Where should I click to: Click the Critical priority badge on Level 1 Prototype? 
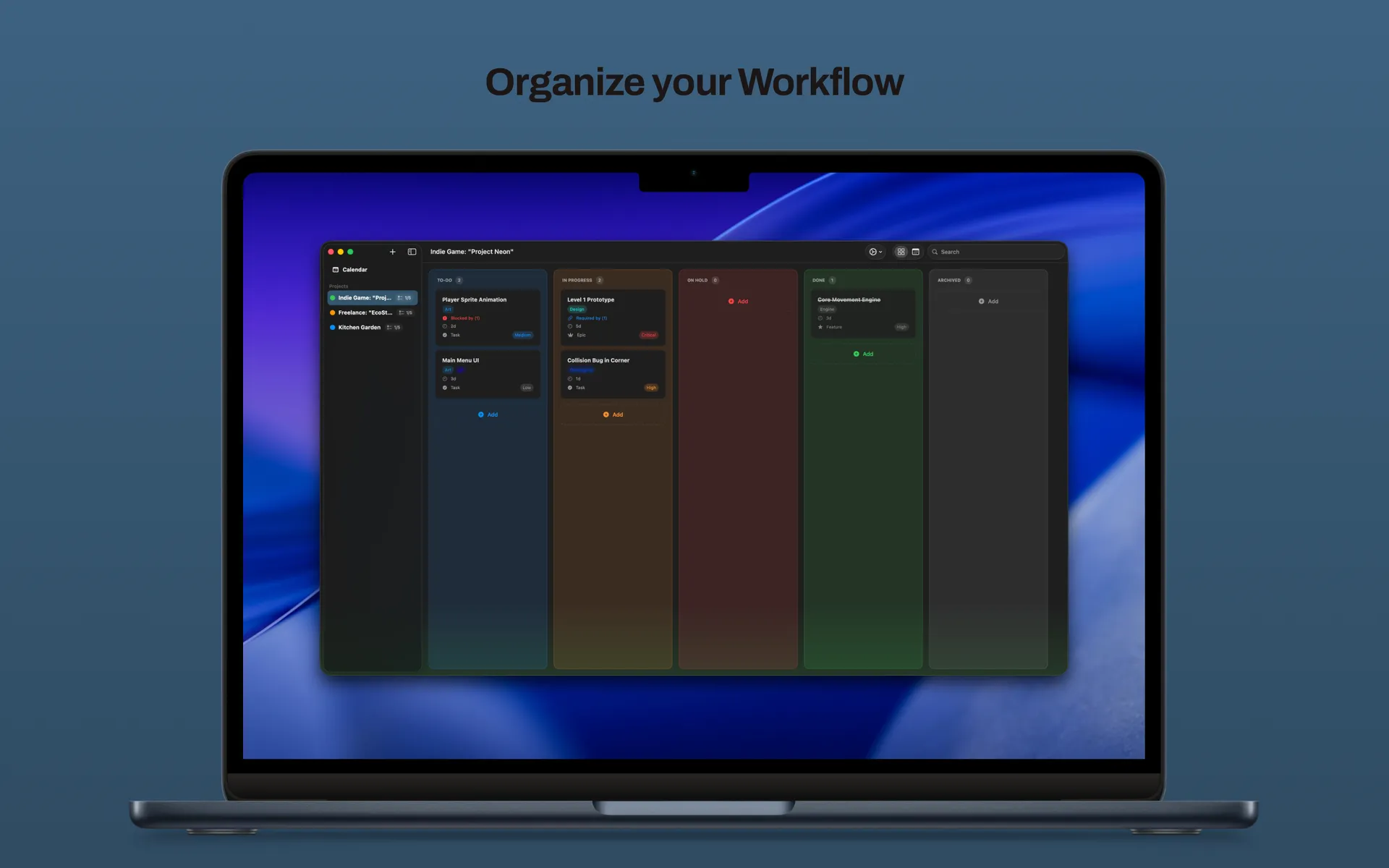649,335
